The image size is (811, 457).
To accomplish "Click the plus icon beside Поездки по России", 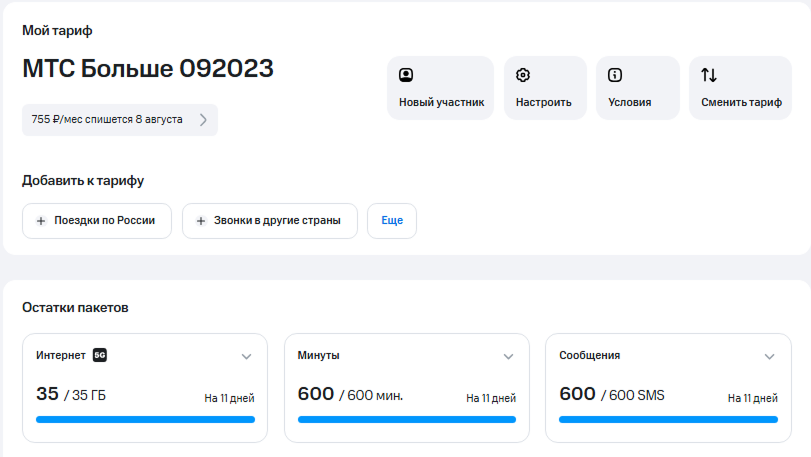I will pos(41,221).
